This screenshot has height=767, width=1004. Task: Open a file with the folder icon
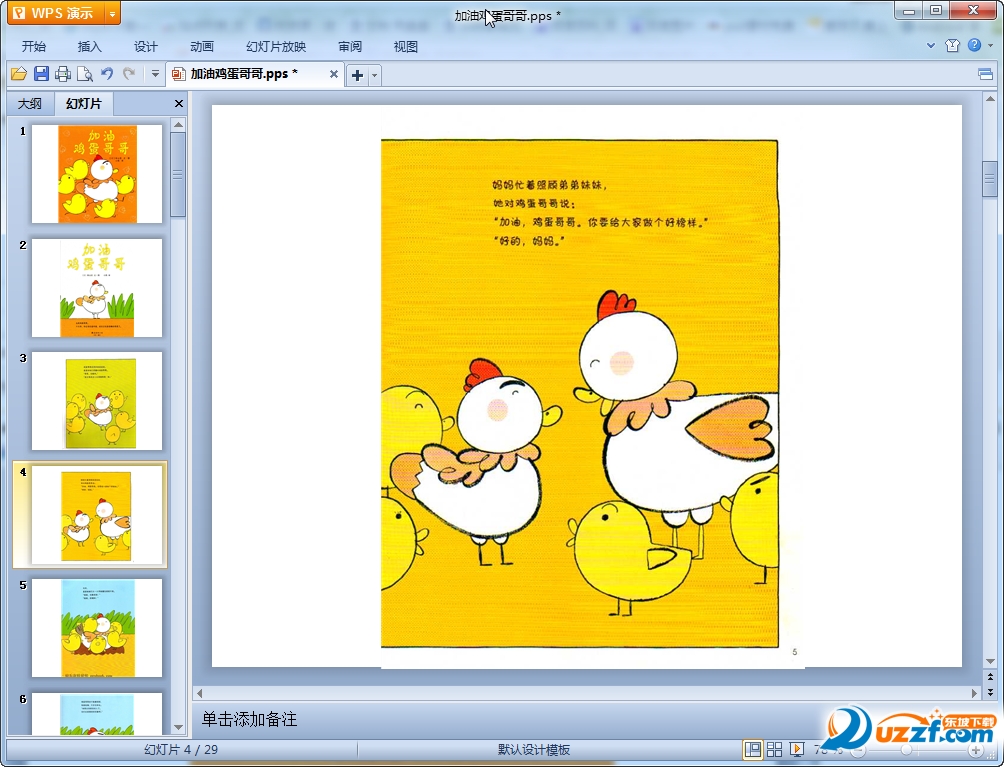point(19,74)
